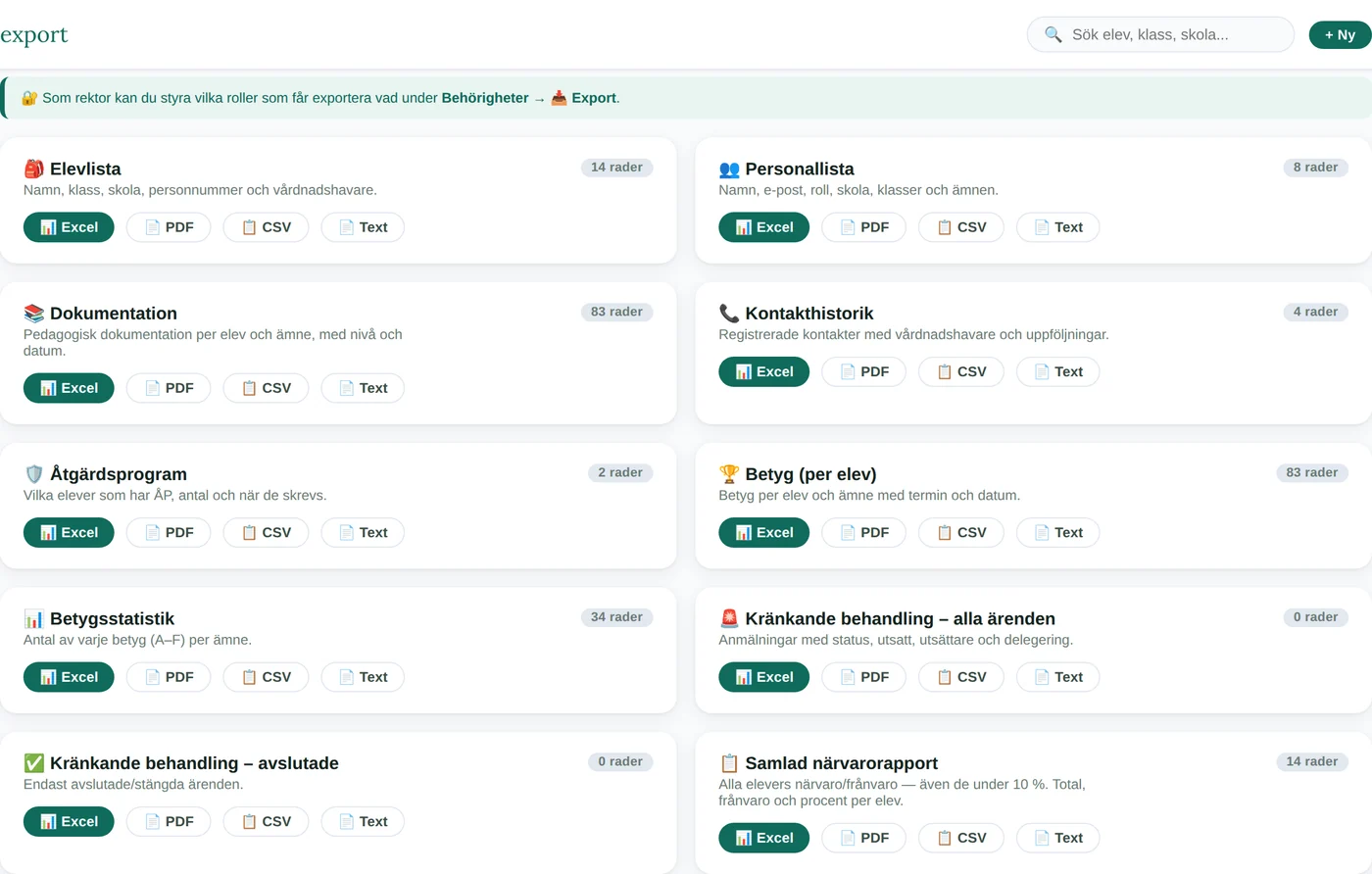Export Kränkande behandling – avslutade as PDF
The image size is (1372, 874).
point(169,822)
